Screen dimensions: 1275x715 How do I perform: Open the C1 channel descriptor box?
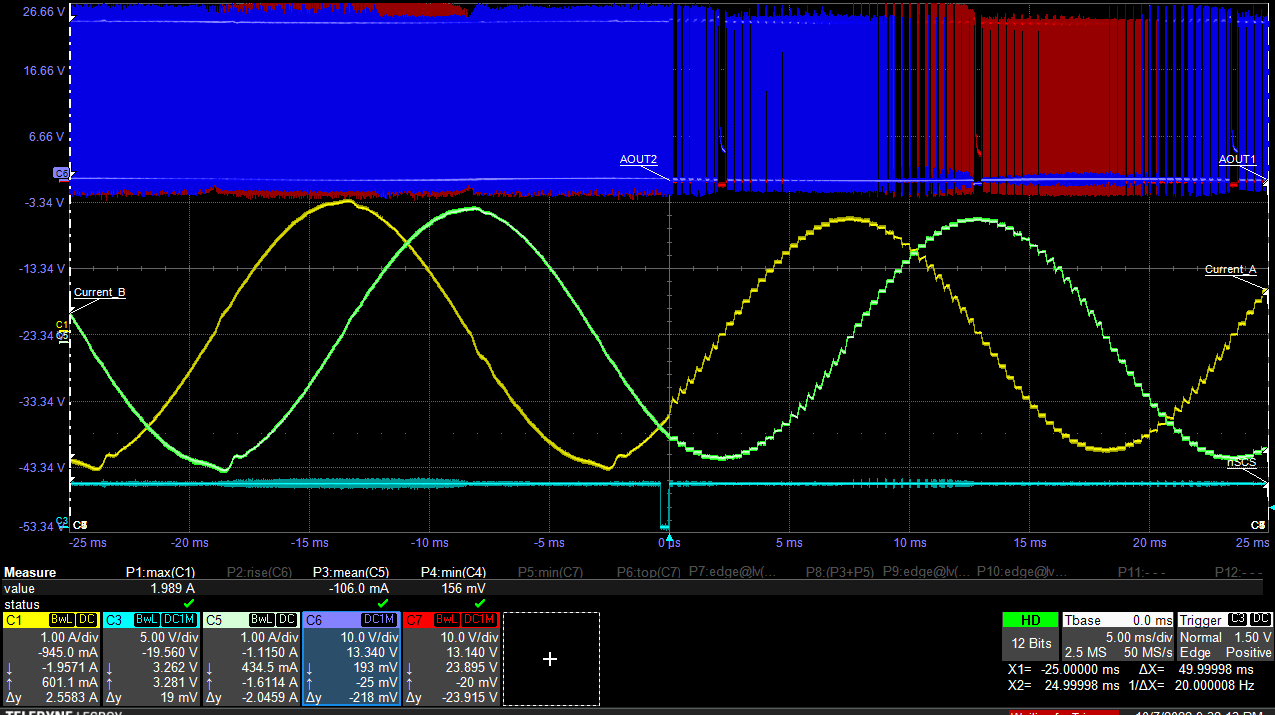[x=51, y=659]
